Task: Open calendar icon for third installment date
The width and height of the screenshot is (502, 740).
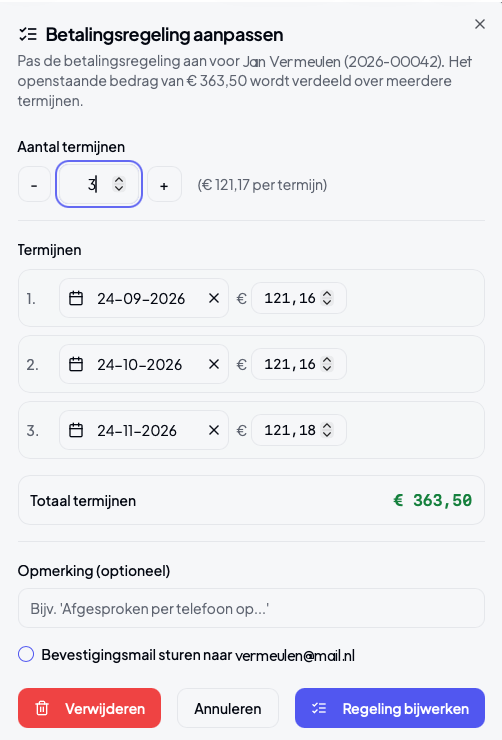Action: [76, 430]
